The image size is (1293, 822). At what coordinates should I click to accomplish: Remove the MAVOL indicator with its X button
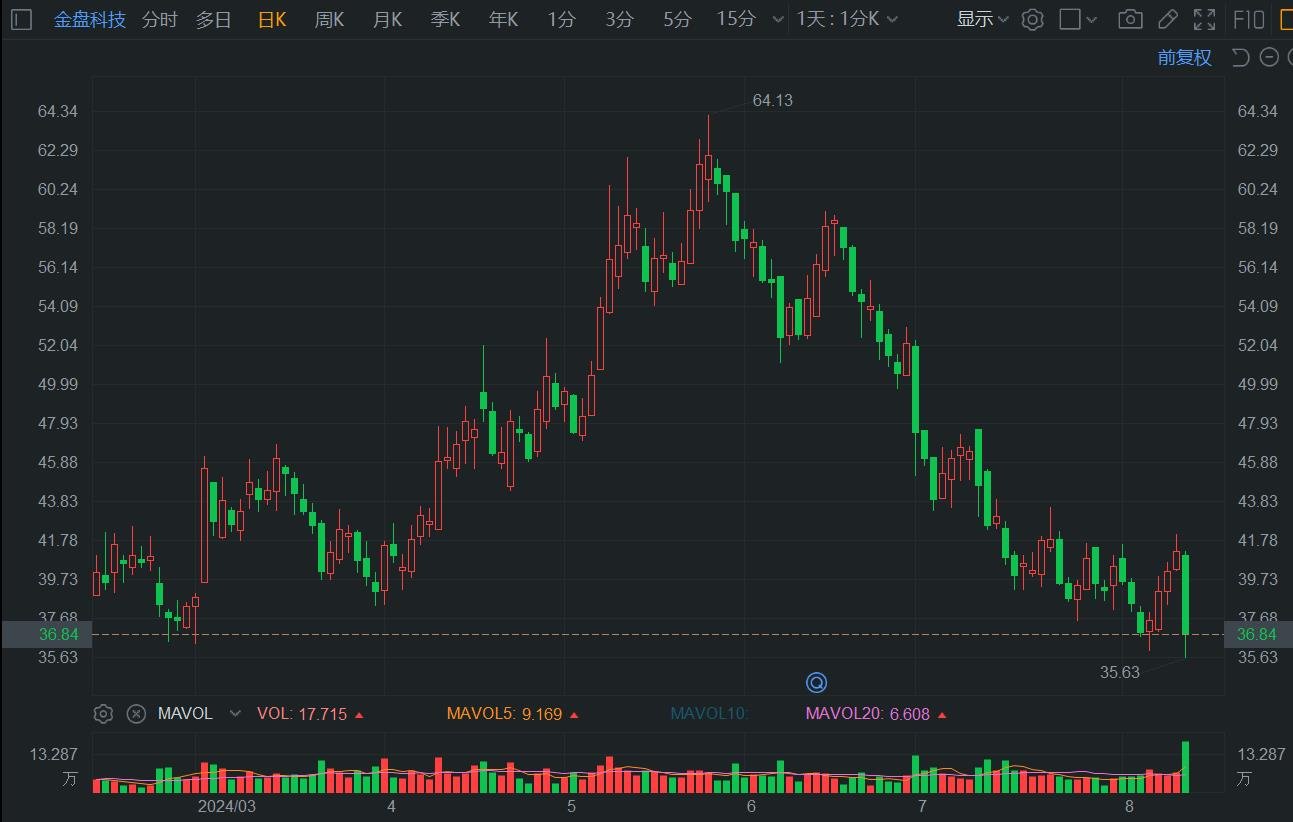(x=136, y=713)
